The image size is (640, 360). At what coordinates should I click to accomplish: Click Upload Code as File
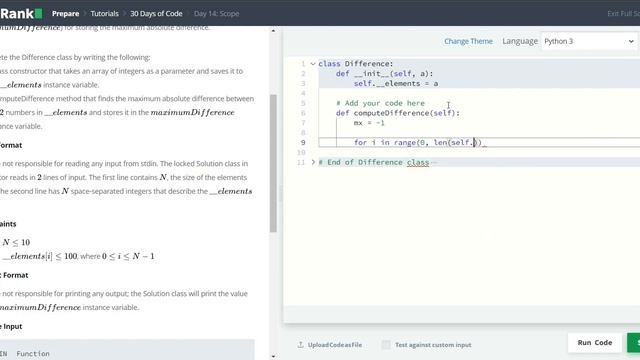[x=335, y=345]
